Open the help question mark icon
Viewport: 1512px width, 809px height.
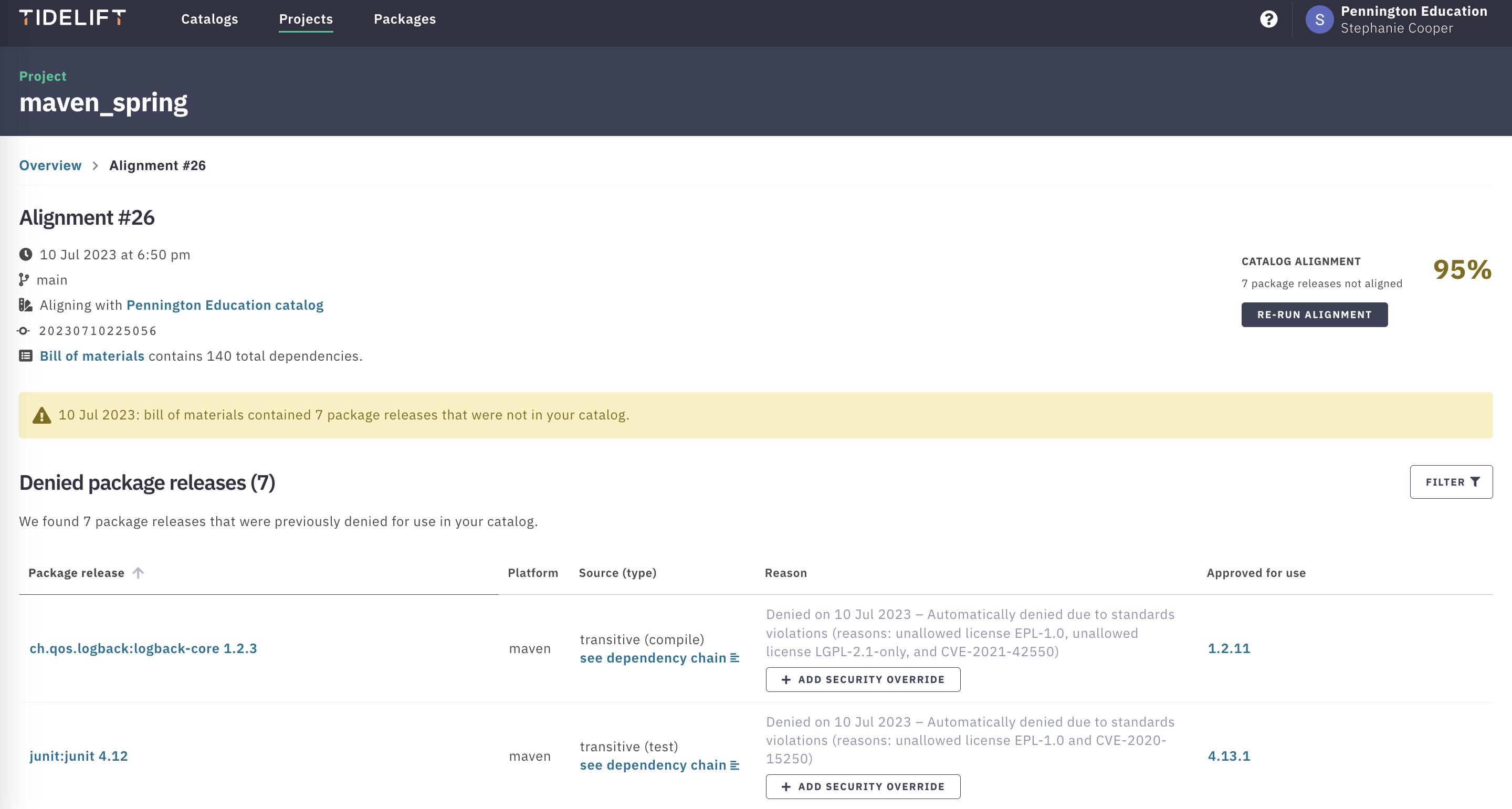pos(1268,19)
